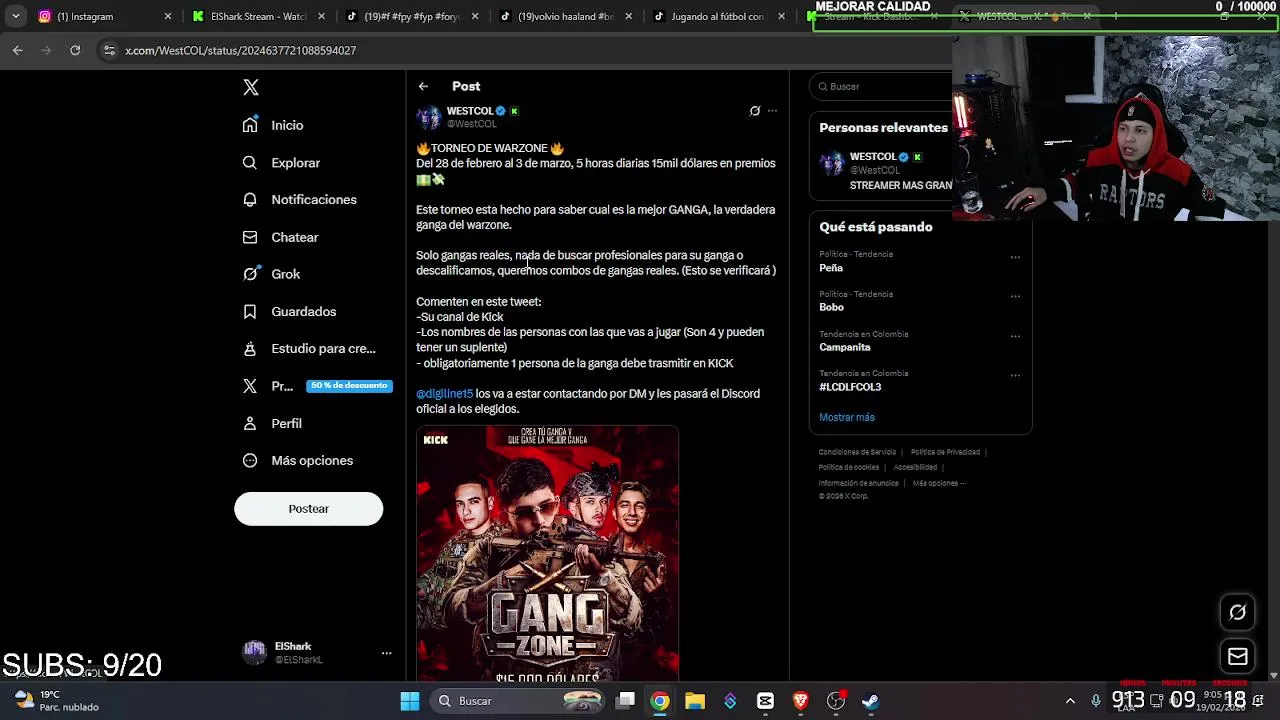The image size is (1280, 720).
Task: Open Premium 50% de descuento item
Action: 317,386
